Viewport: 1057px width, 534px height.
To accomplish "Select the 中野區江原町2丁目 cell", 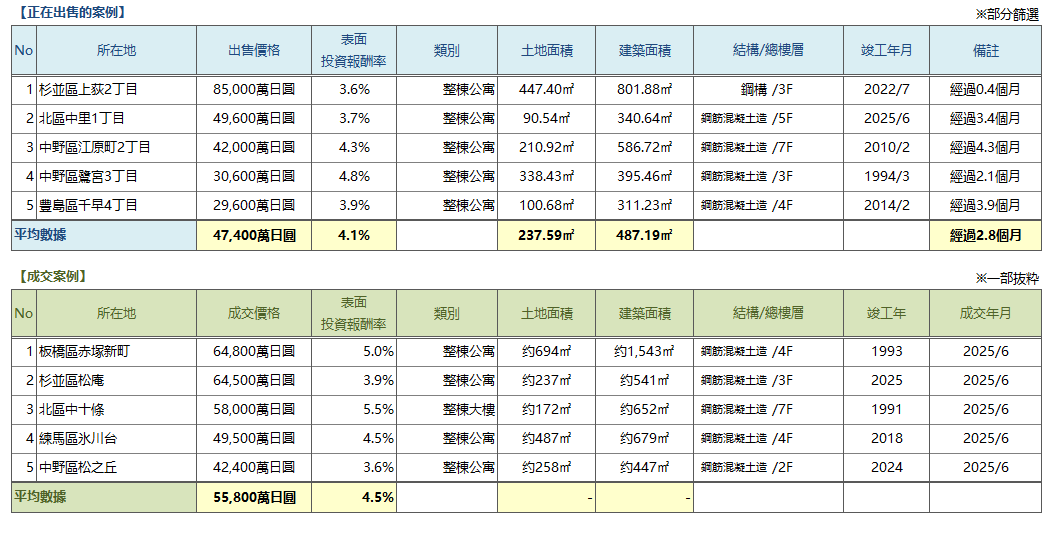I will (95, 147).
